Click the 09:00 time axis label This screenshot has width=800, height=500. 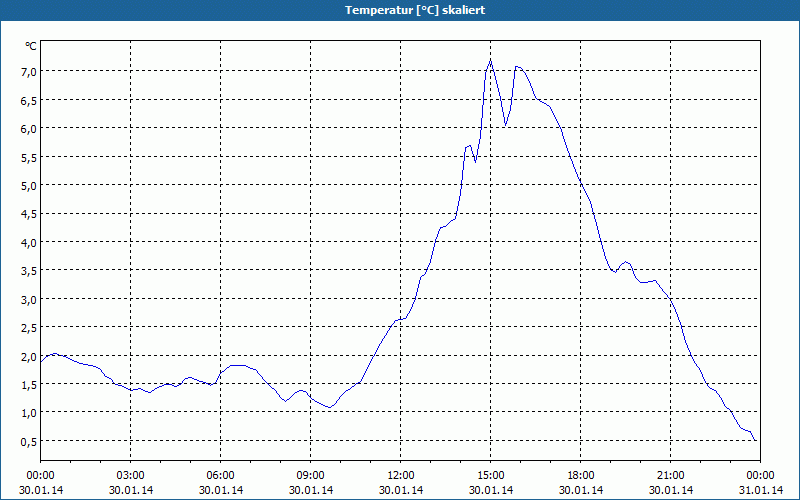[311, 476]
